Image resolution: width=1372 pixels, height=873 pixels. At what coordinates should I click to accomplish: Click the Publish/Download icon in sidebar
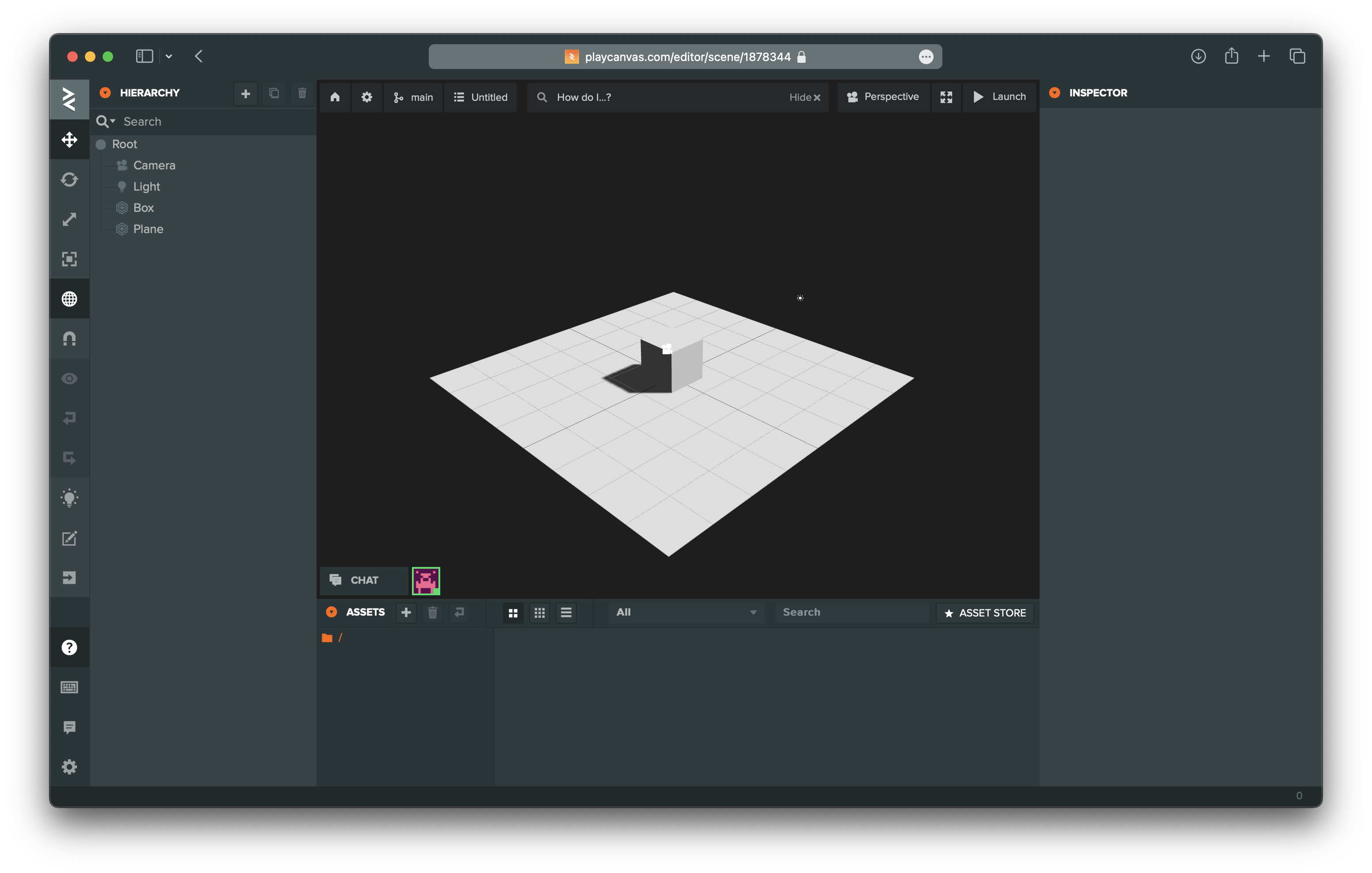(x=69, y=578)
